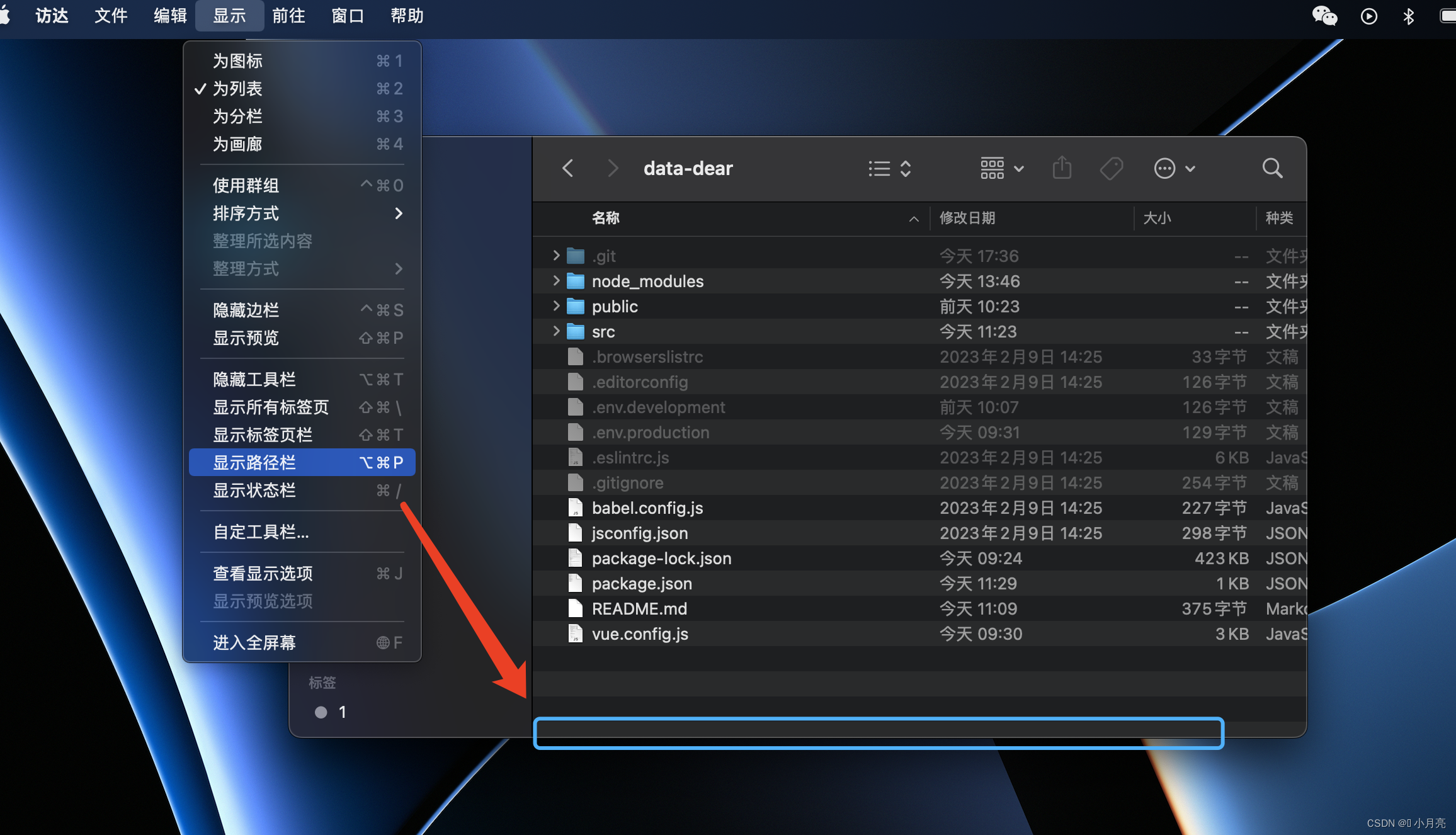Screen dimensions: 1456x835
Task: Choose 为画廊 view option
Action: [x=302, y=144]
